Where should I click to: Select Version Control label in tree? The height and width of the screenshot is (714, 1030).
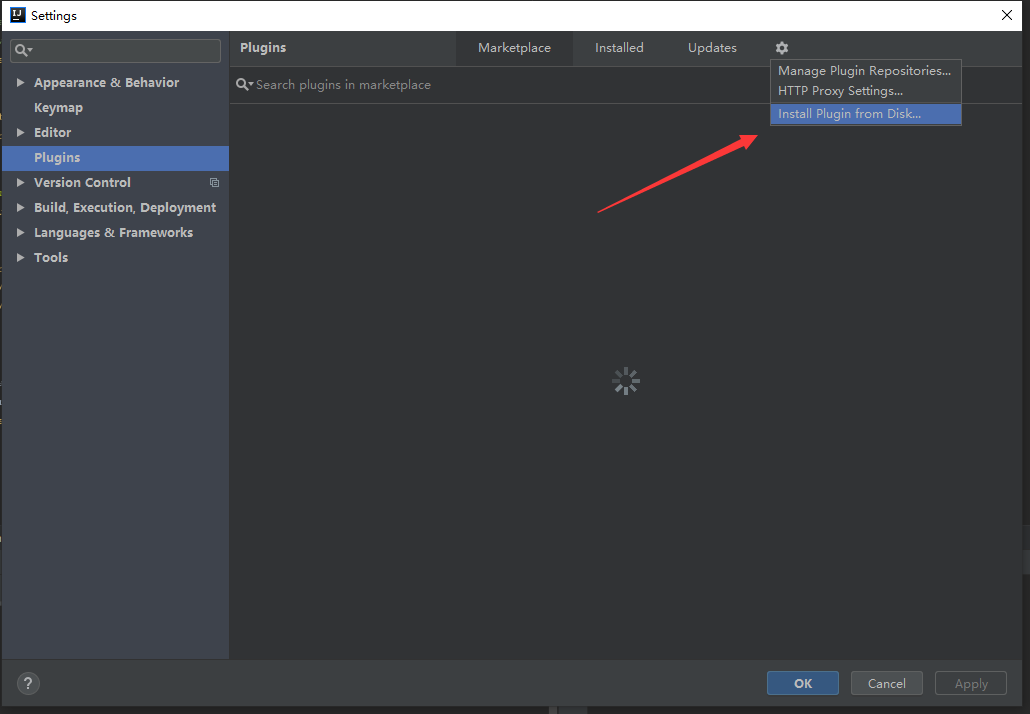(82, 183)
